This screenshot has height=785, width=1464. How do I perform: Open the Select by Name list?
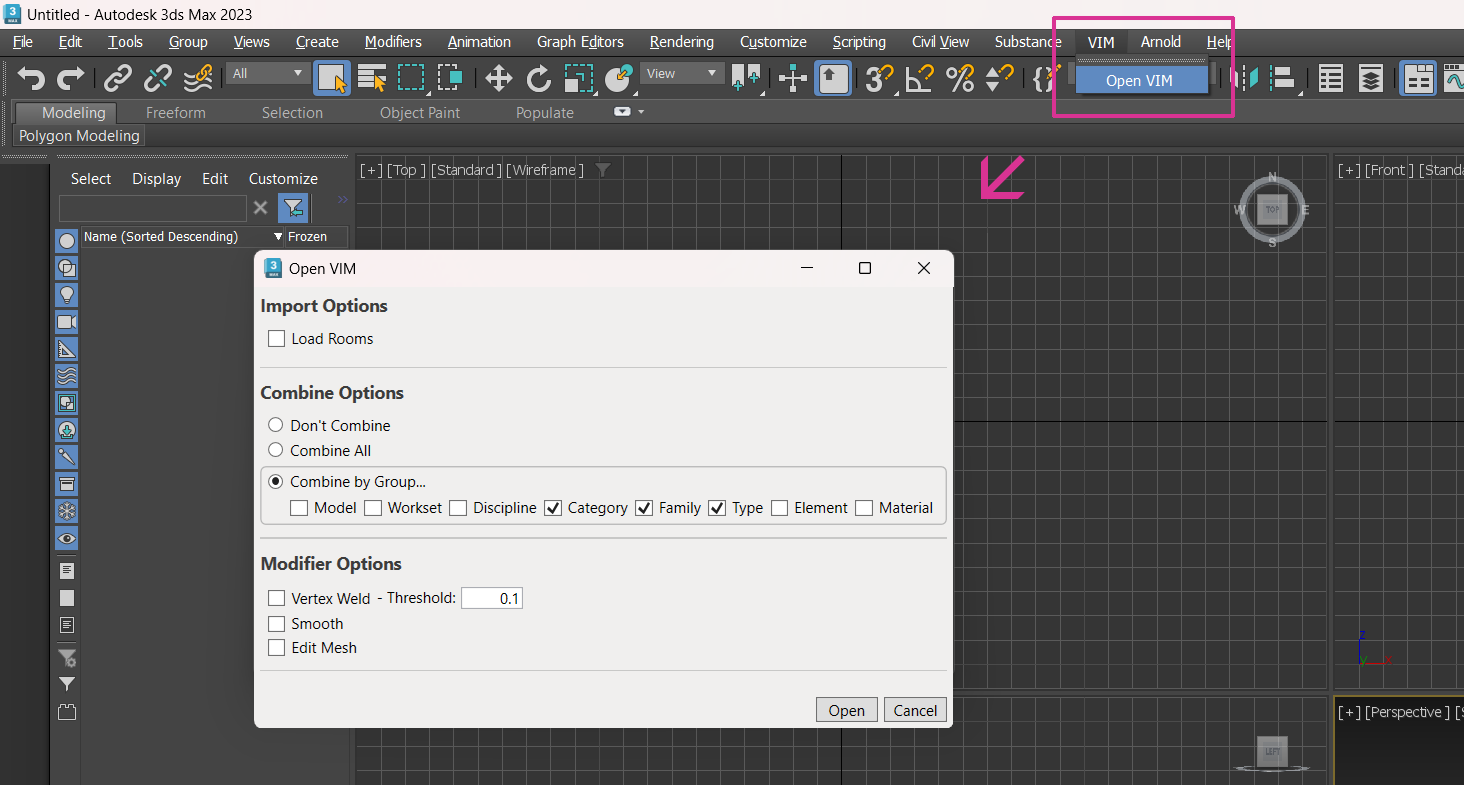pyautogui.click(x=373, y=78)
